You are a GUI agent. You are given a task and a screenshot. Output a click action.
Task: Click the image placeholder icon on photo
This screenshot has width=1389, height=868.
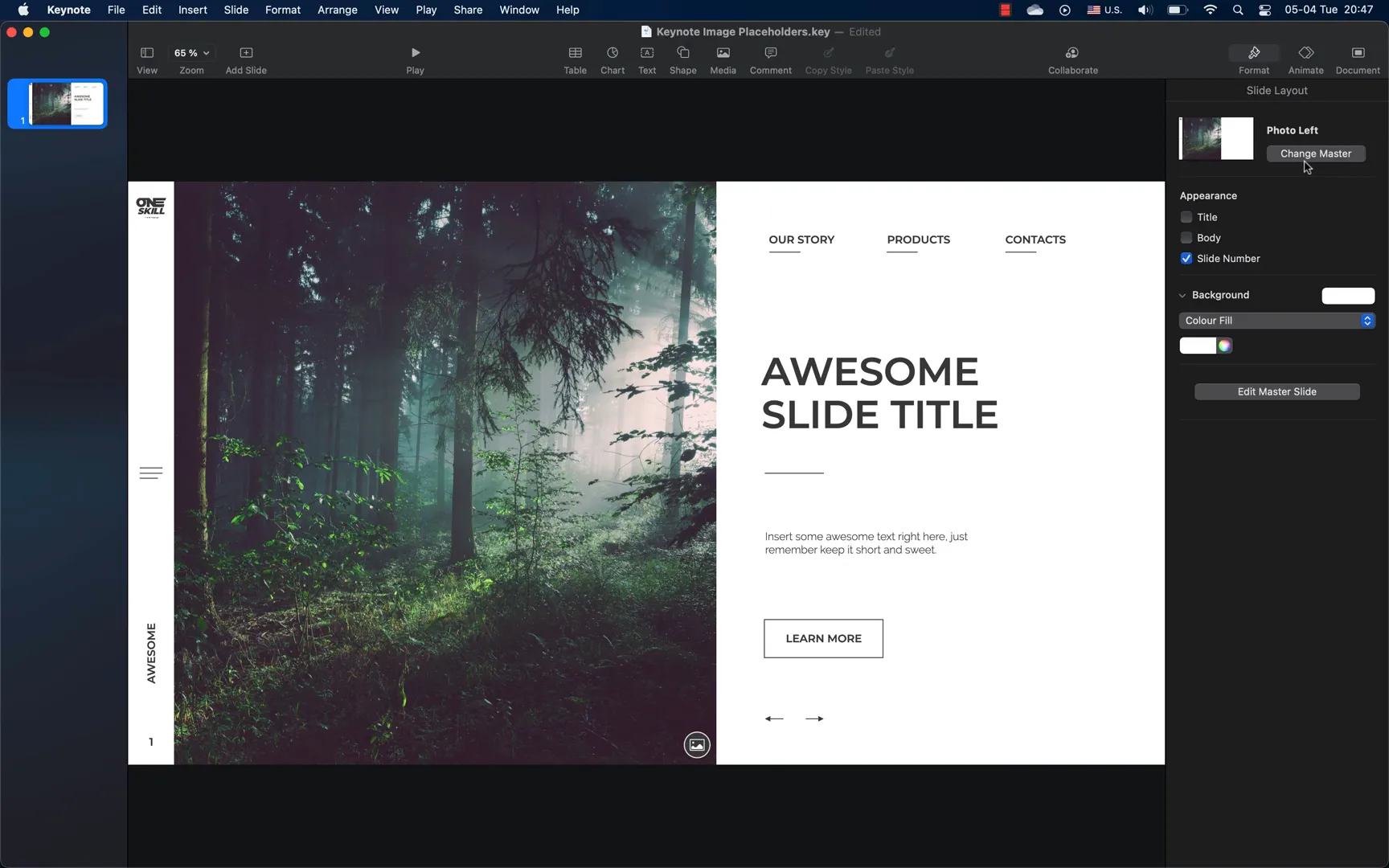pyautogui.click(x=697, y=745)
